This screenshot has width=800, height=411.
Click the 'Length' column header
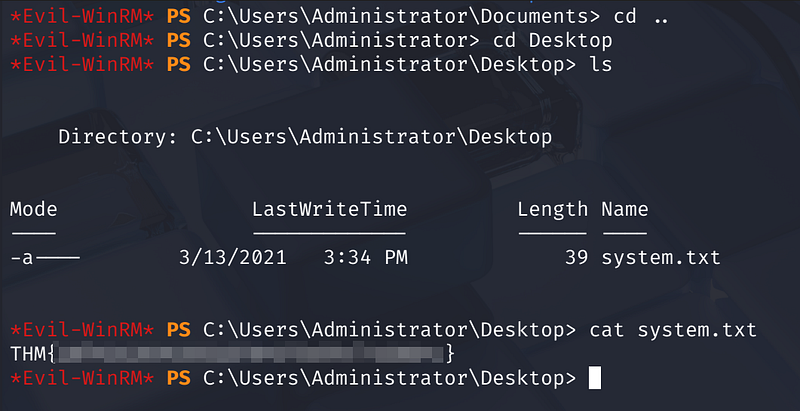coord(552,209)
